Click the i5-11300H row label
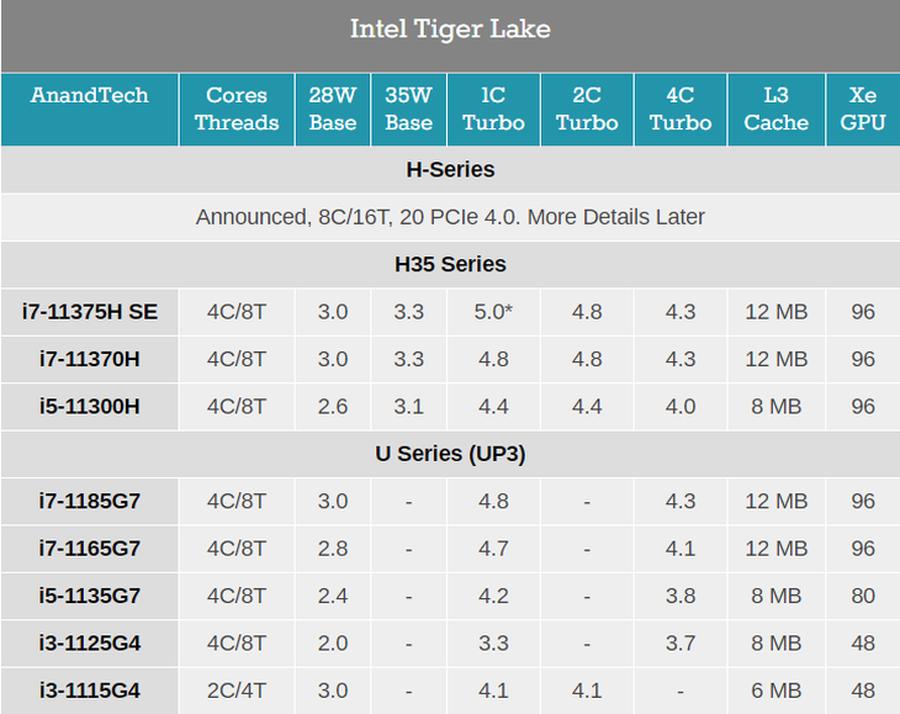 click(x=90, y=407)
